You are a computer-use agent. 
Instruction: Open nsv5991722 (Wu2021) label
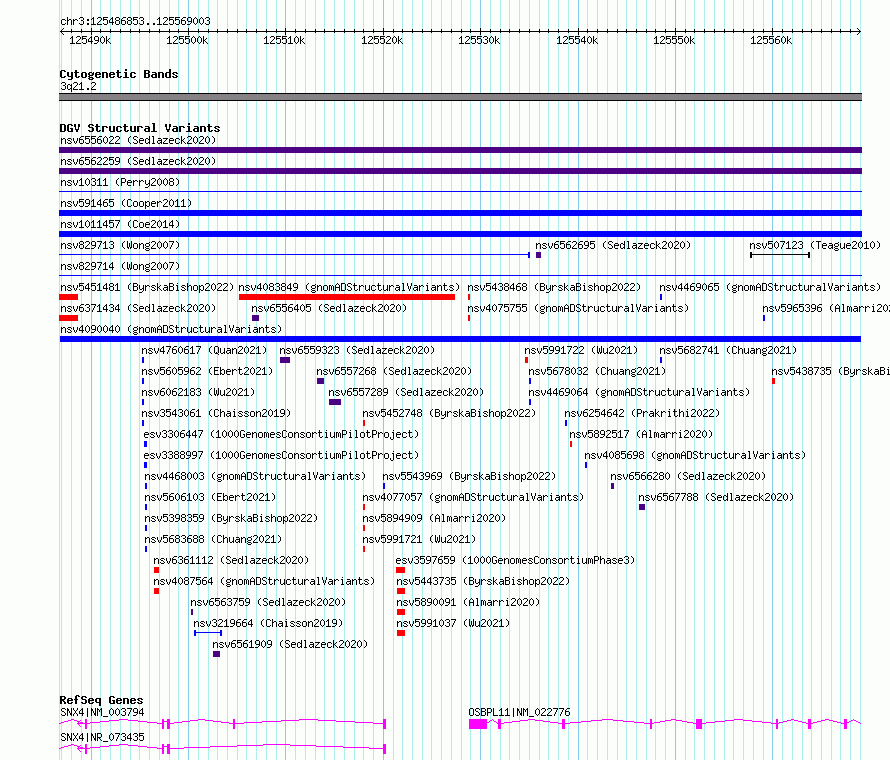(581, 350)
